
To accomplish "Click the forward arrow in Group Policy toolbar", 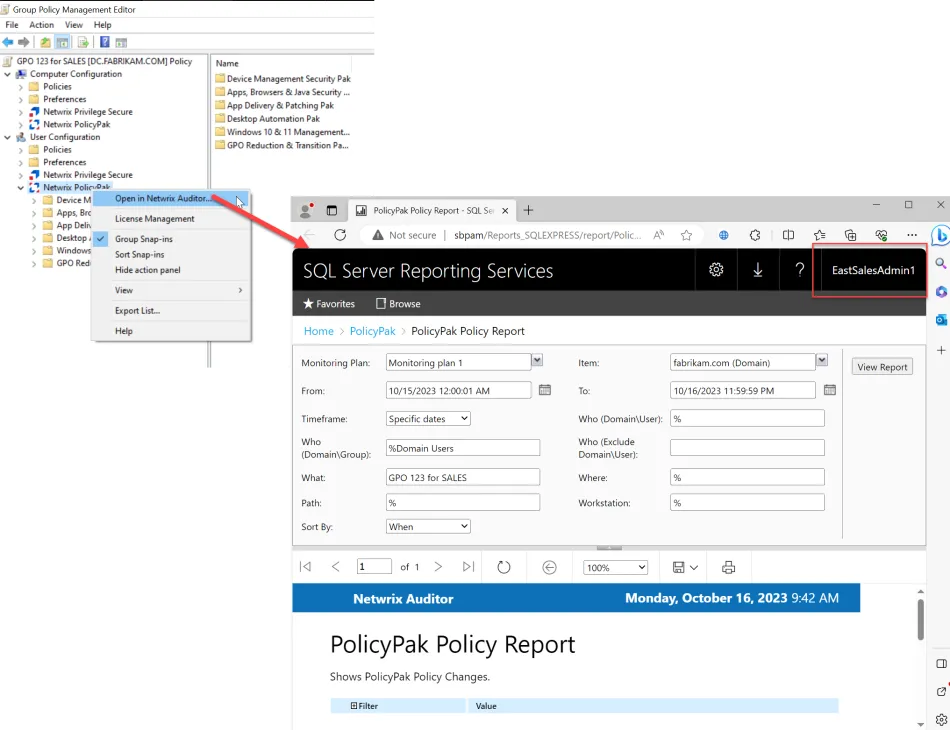I will tap(24, 42).
